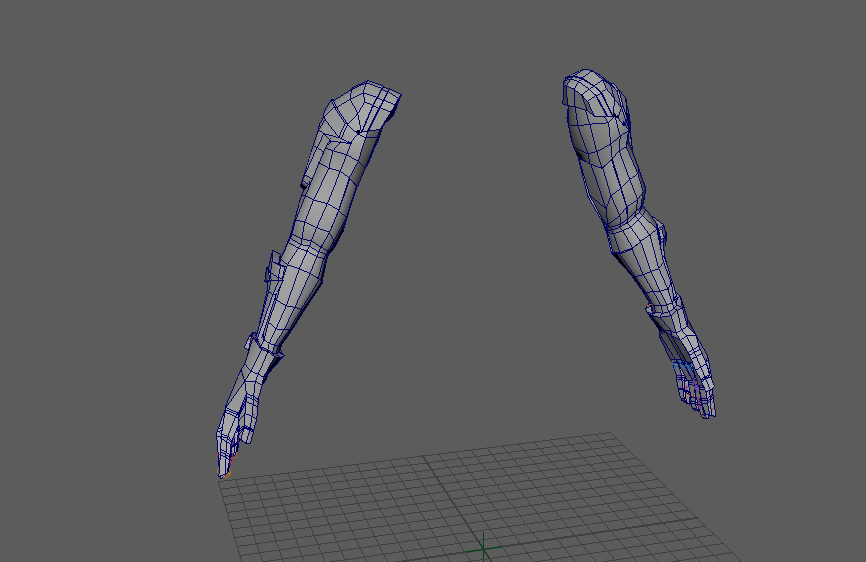The width and height of the screenshot is (866, 562).
Task: Click empty viewport space between the arms
Action: tap(470, 250)
